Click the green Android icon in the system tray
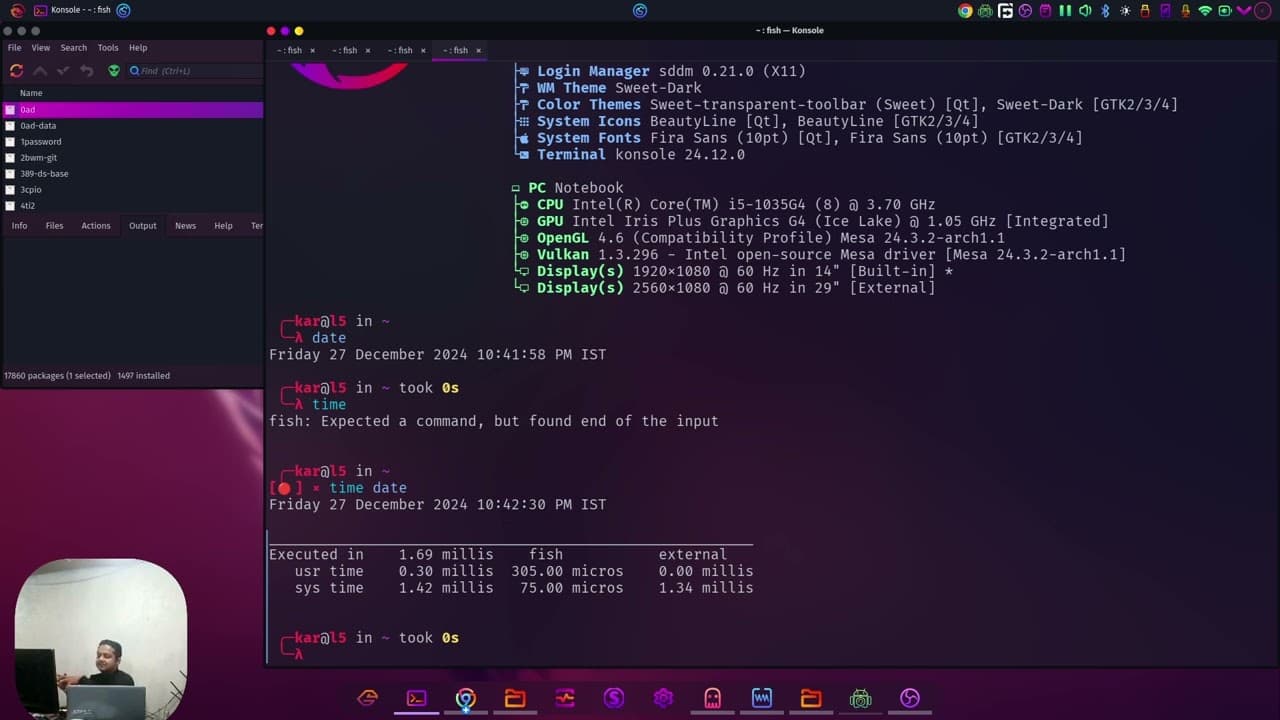Screen dimensions: 1280x720 click(985, 11)
